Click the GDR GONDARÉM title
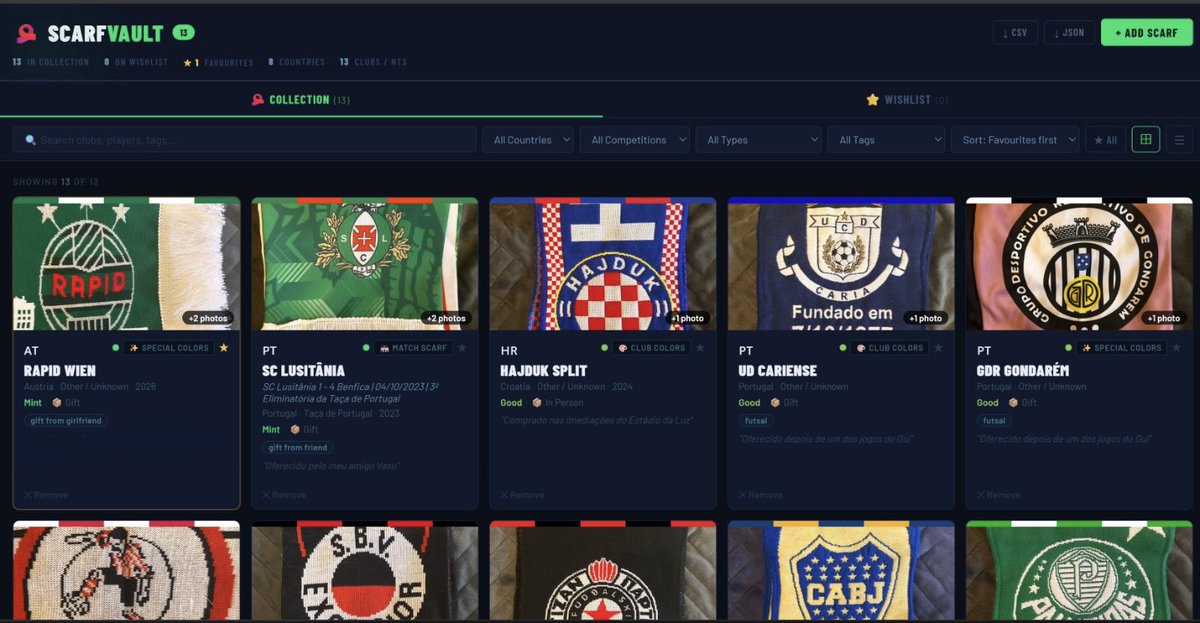This screenshot has height=623, width=1200. point(1021,371)
